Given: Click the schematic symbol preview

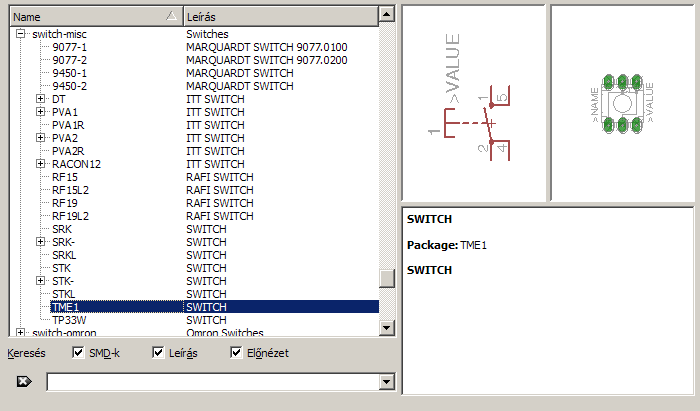Looking at the screenshot, I should pos(474,103).
